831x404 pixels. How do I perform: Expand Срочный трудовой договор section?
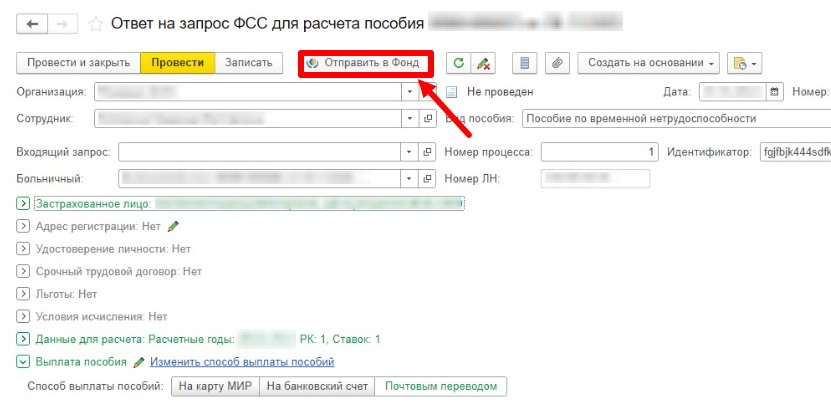[x=23, y=271]
